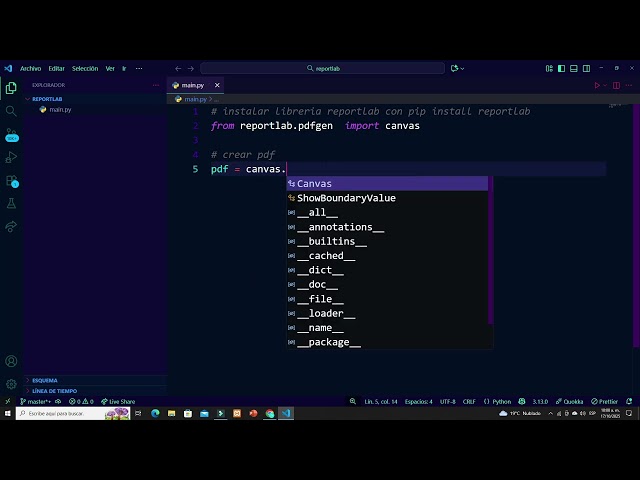Open main.py in the explorer tree
The image size is (640, 480).
(x=60, y=110)
